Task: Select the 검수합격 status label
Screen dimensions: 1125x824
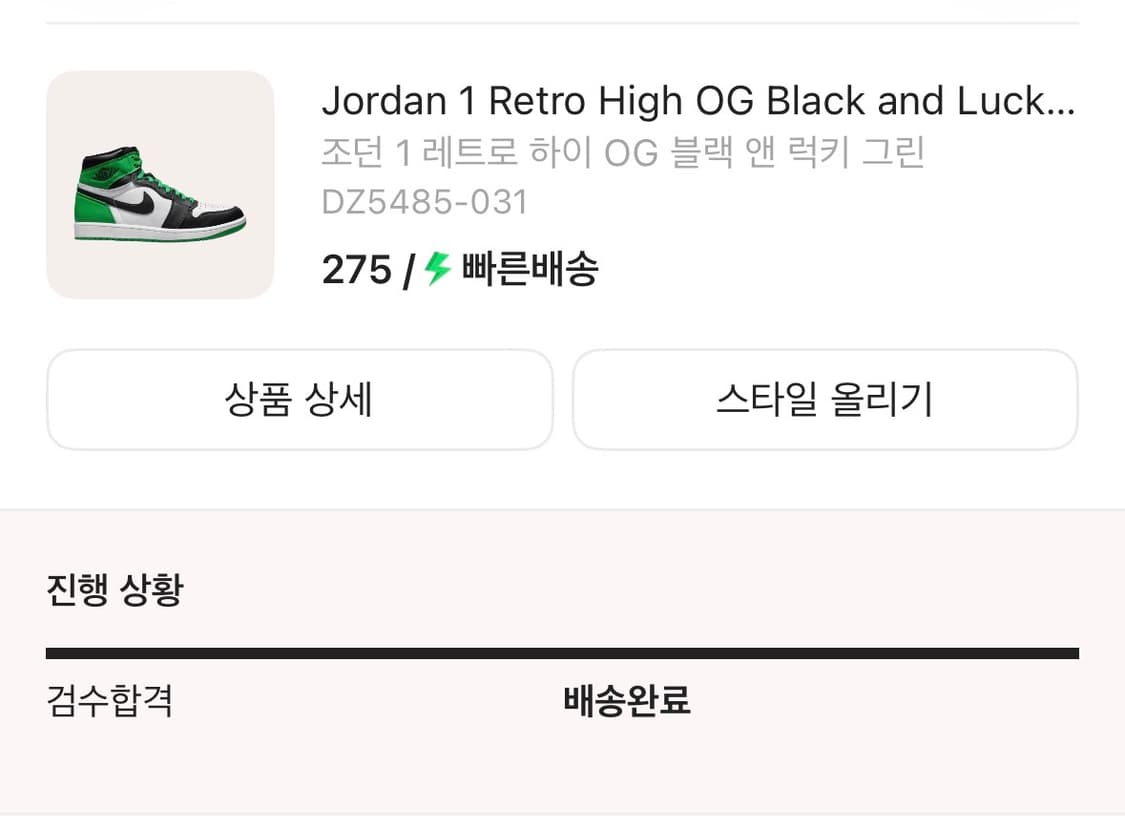Action: point(110,702)
